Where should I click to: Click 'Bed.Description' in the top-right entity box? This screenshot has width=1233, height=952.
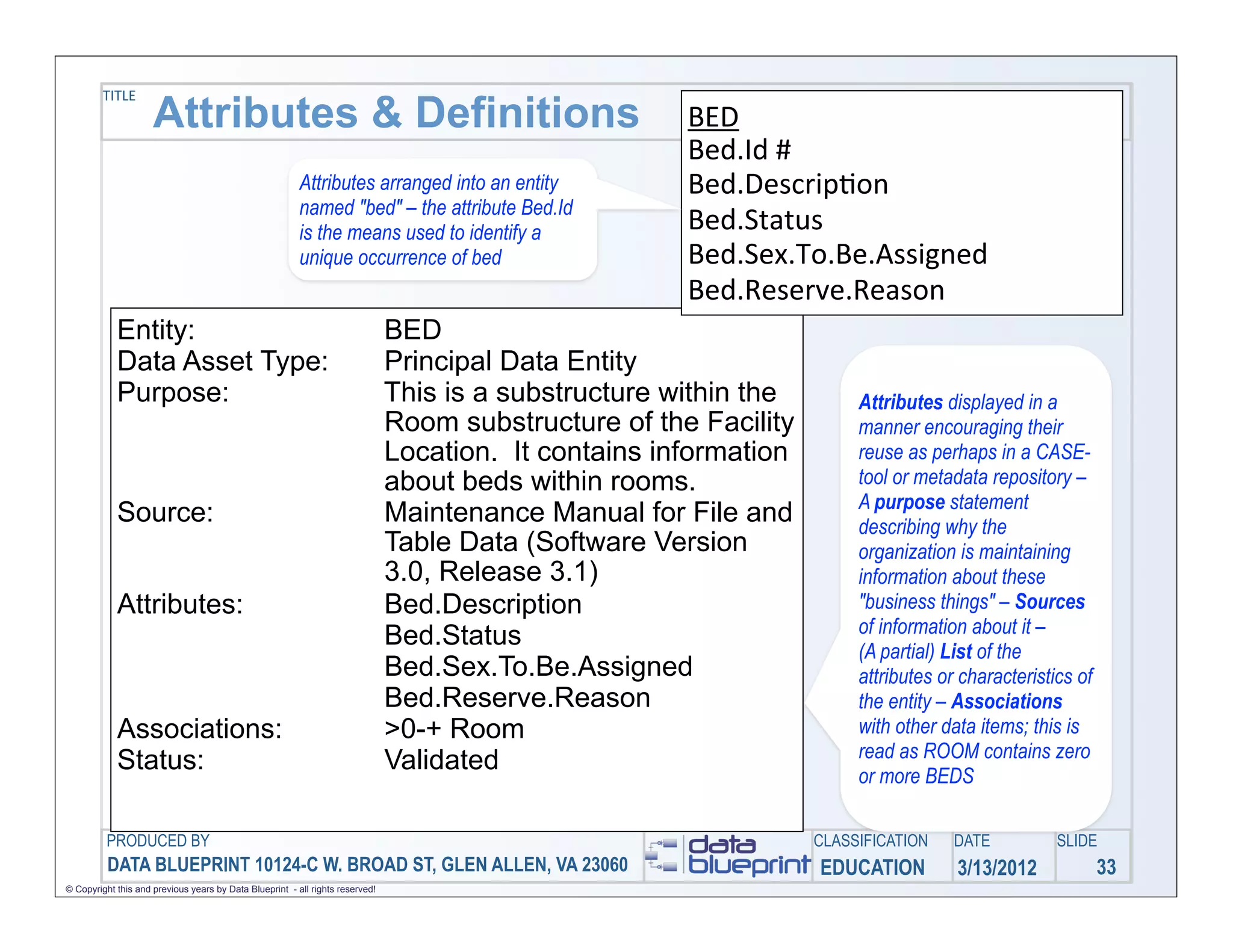click(788, 185)
